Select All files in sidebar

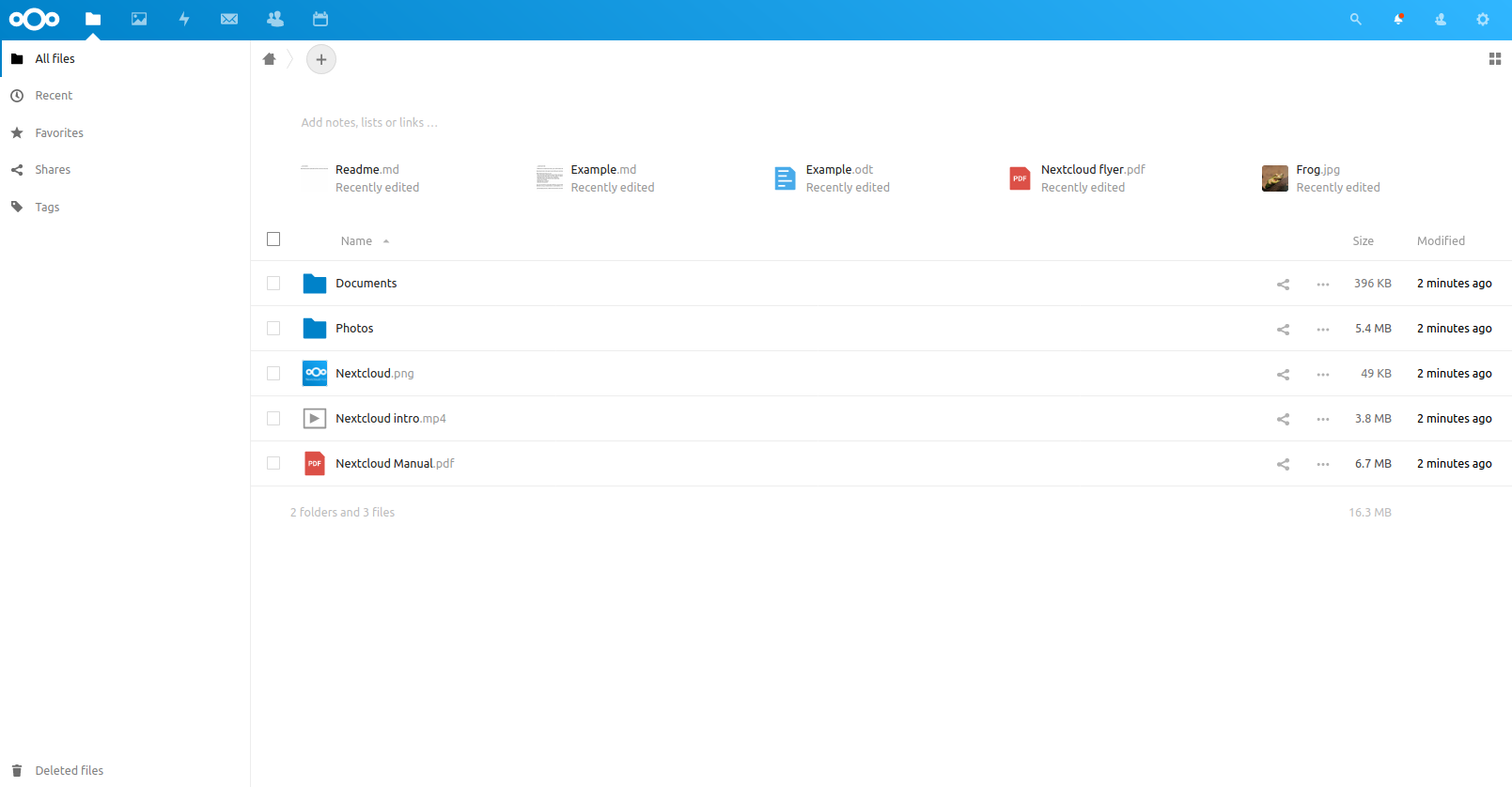point(125,58)
